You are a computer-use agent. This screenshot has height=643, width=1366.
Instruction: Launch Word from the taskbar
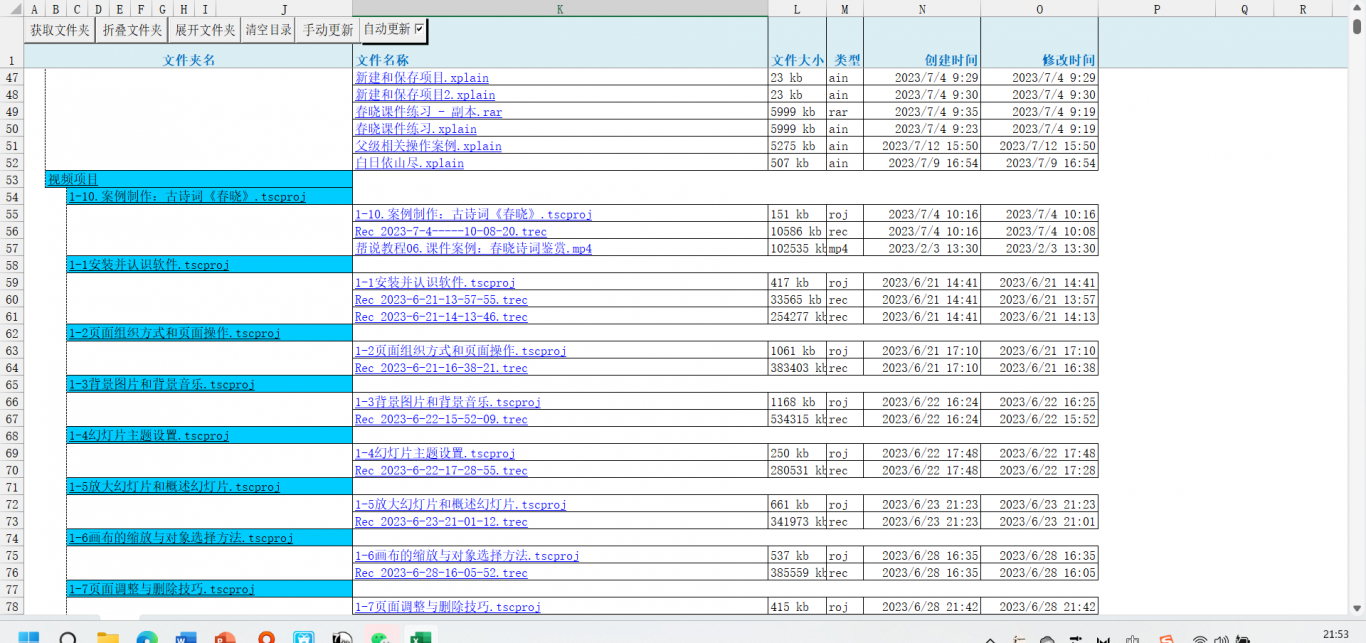186,637
